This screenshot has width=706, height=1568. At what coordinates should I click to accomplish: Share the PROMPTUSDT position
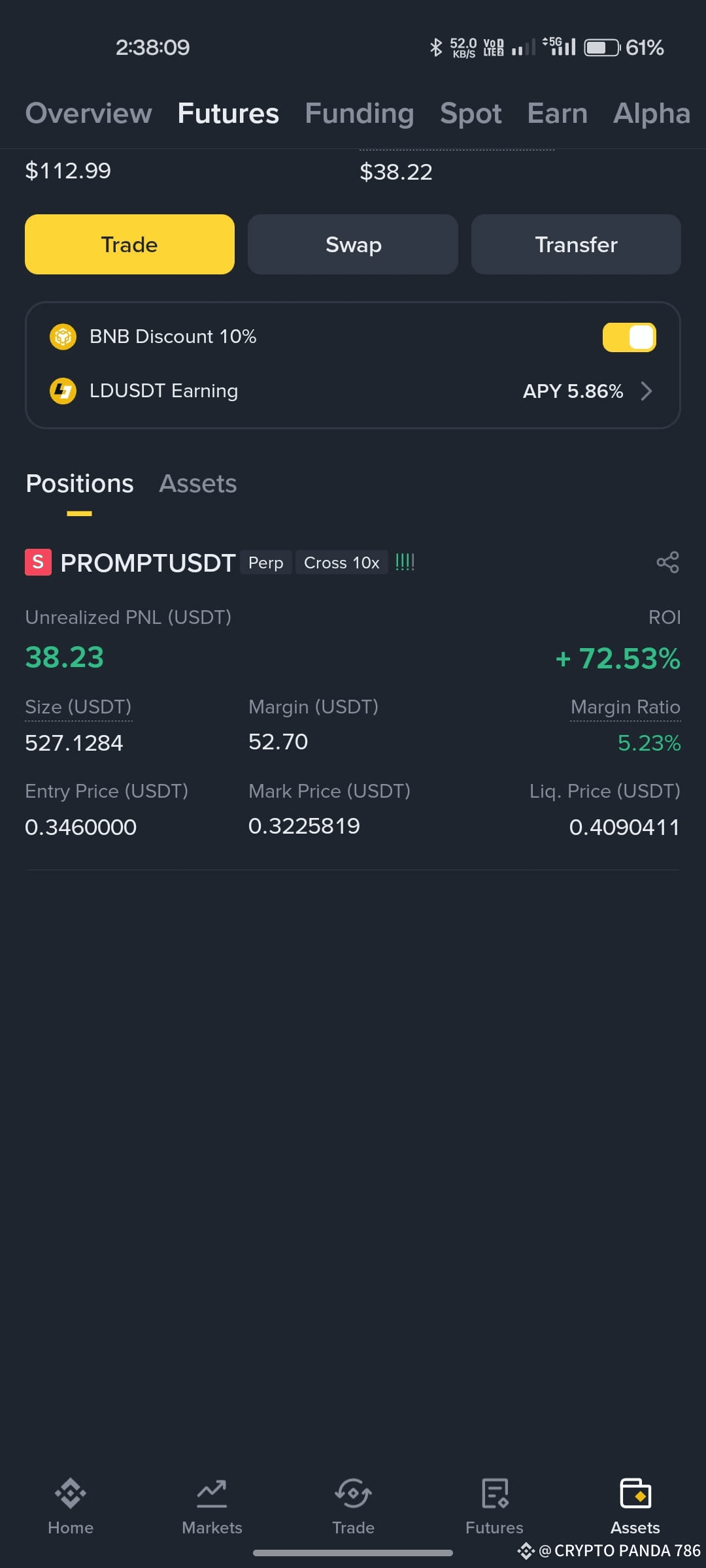pyautogui.click(x=667, y=562)
